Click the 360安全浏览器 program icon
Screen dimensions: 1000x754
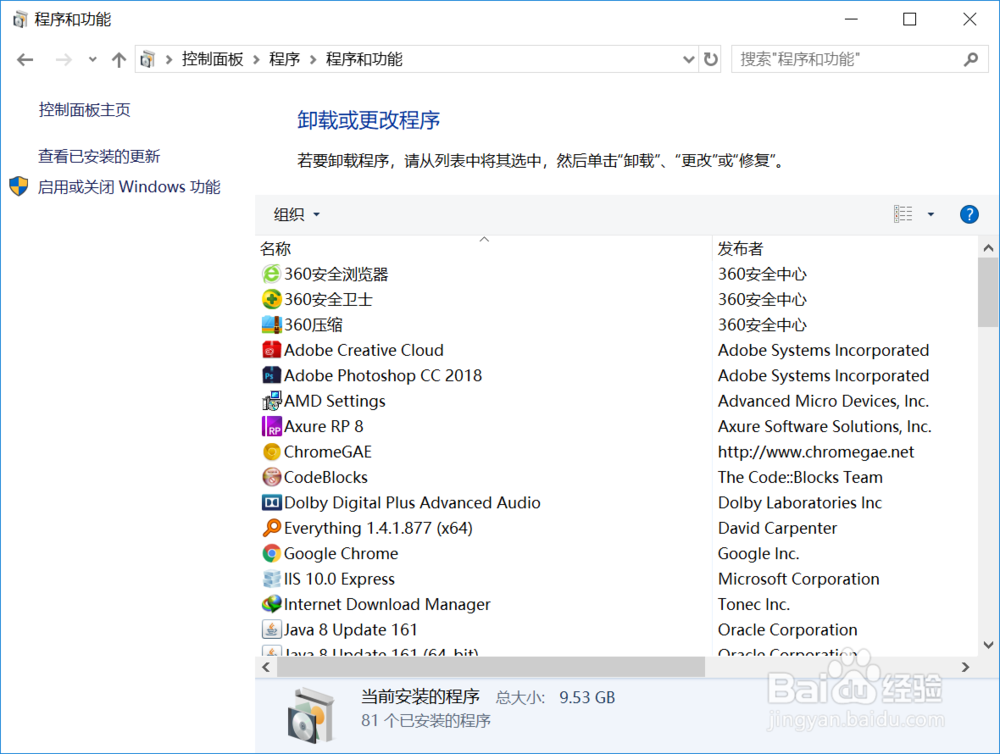[x=272, y=274]
